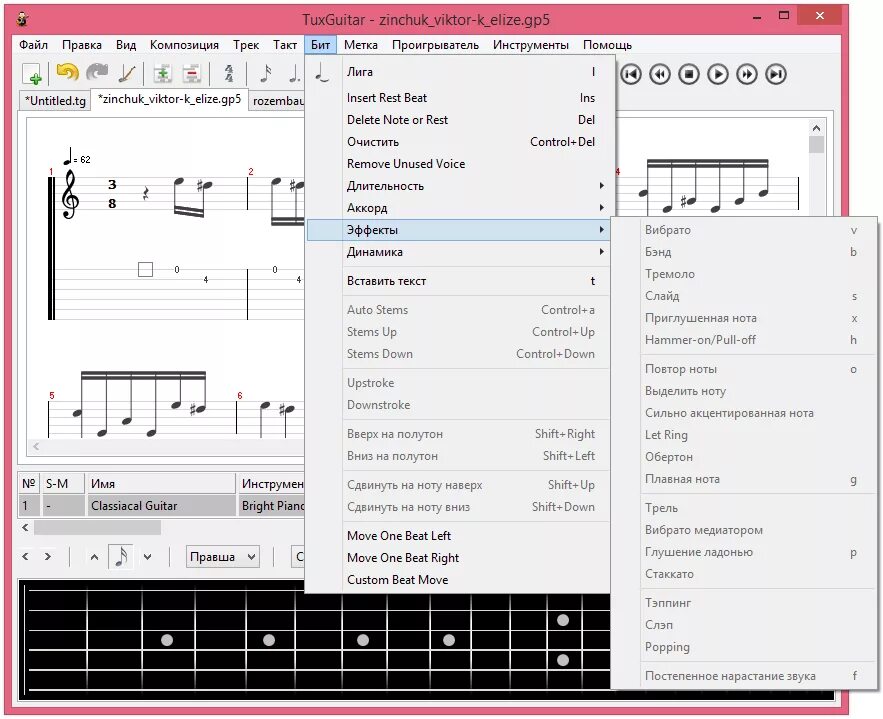Toggle Слайд effect in submenu
Screen dimensions: 883x719
coord(744,296)
